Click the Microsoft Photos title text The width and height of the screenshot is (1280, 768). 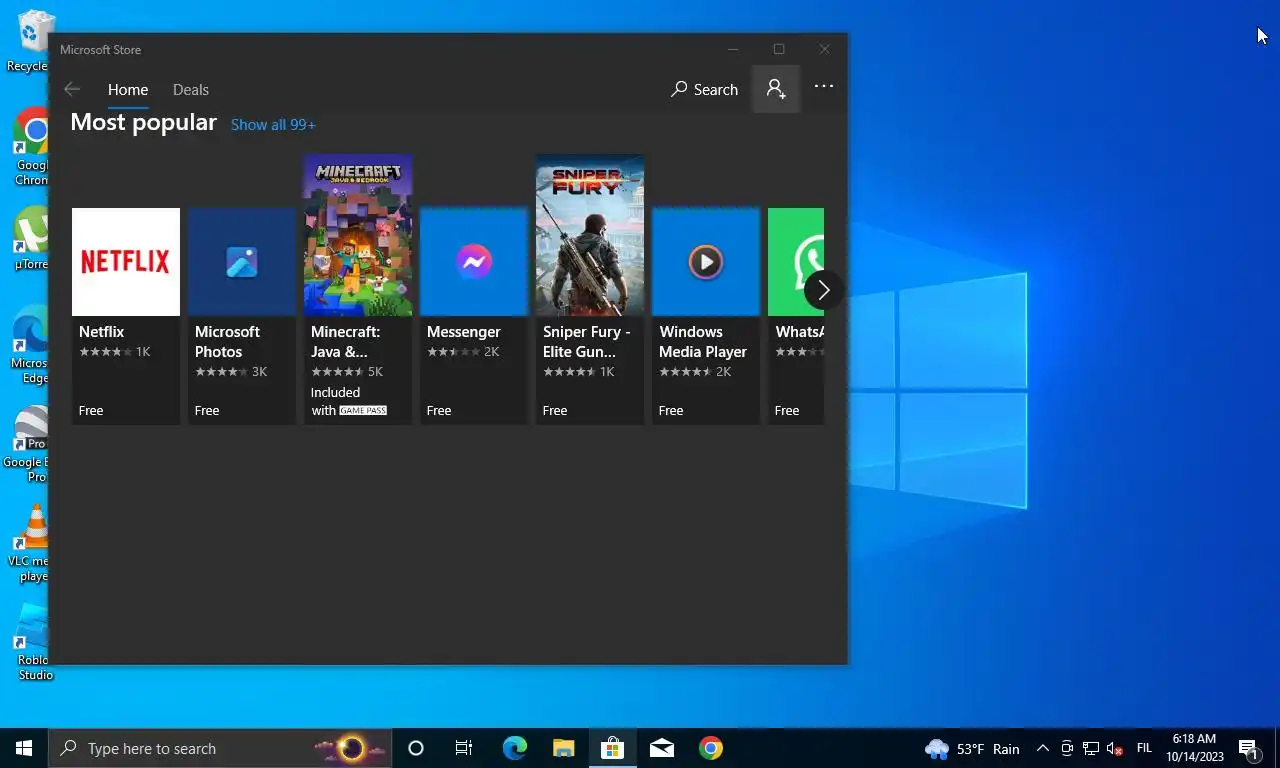(227, 341)
